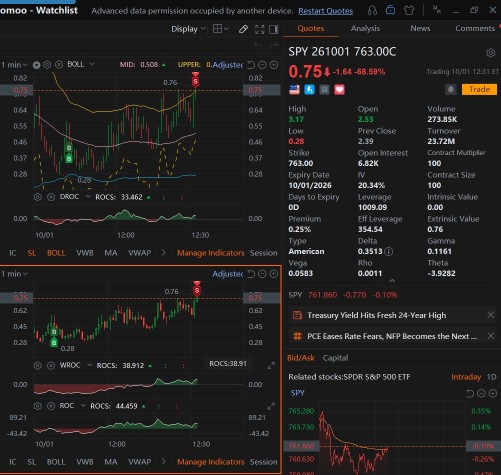Expand the WROC indicator dropdown
This screenshot has height=475, width=501.
coord(89,365)
